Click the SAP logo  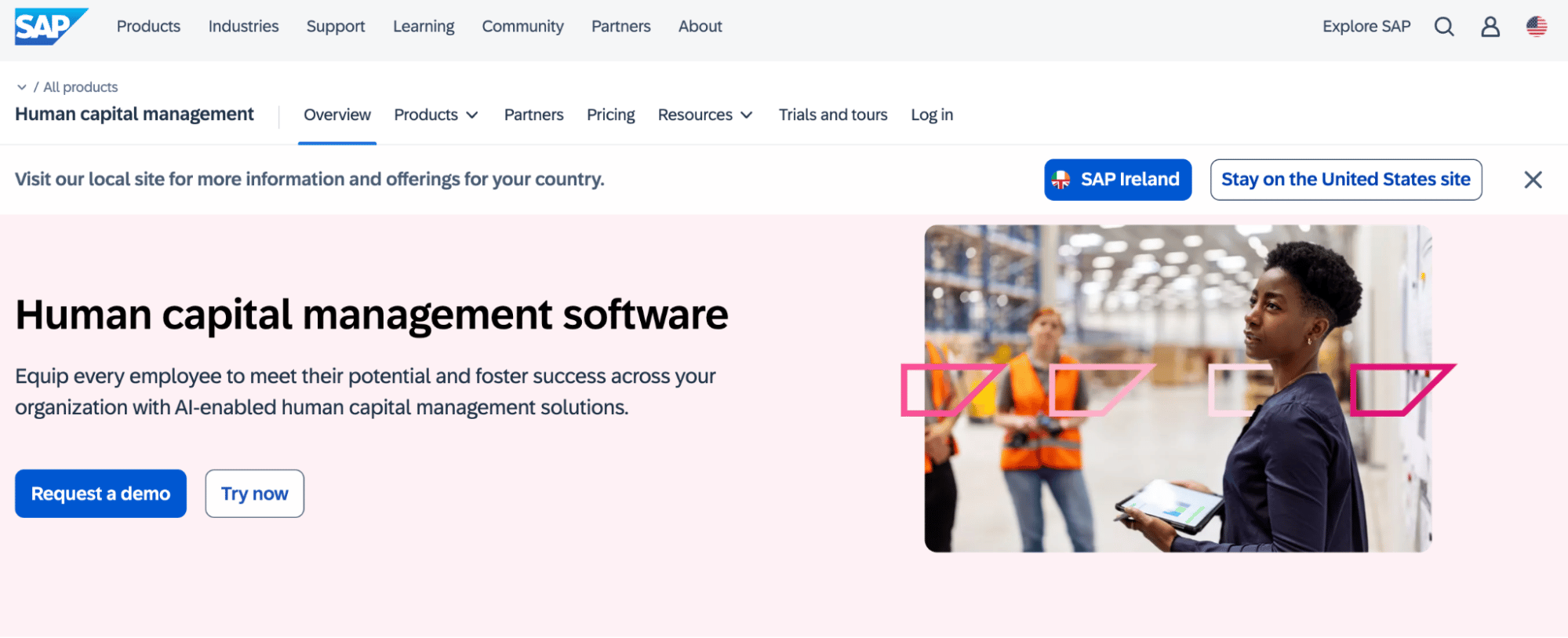pyautogui.click(x=51, y=27)
